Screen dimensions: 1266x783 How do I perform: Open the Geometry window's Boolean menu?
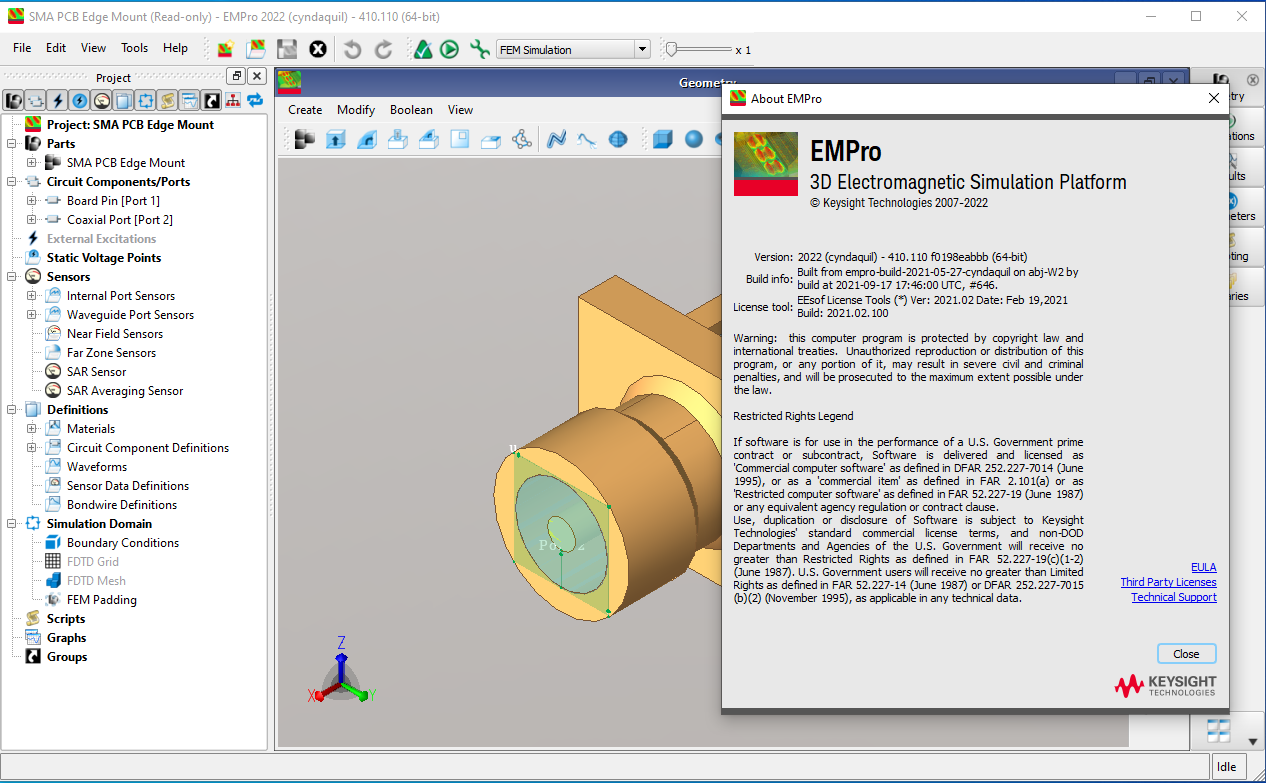(411, 110)
